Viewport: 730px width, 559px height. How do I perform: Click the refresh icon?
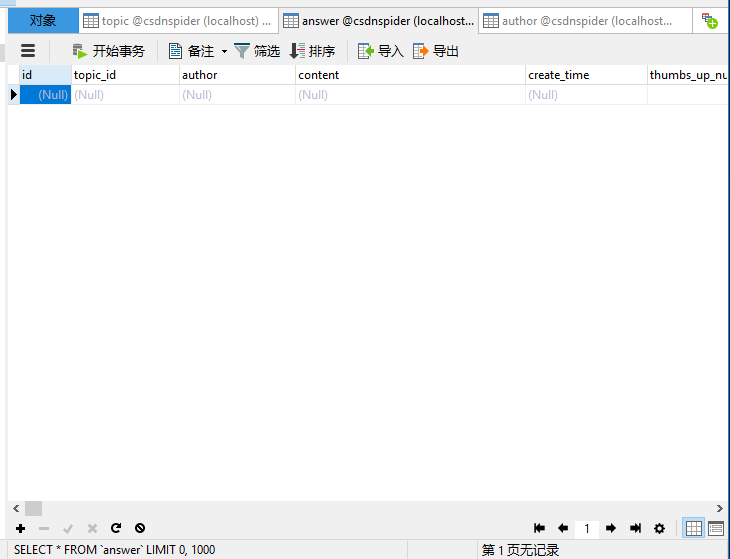click(116, 528)
